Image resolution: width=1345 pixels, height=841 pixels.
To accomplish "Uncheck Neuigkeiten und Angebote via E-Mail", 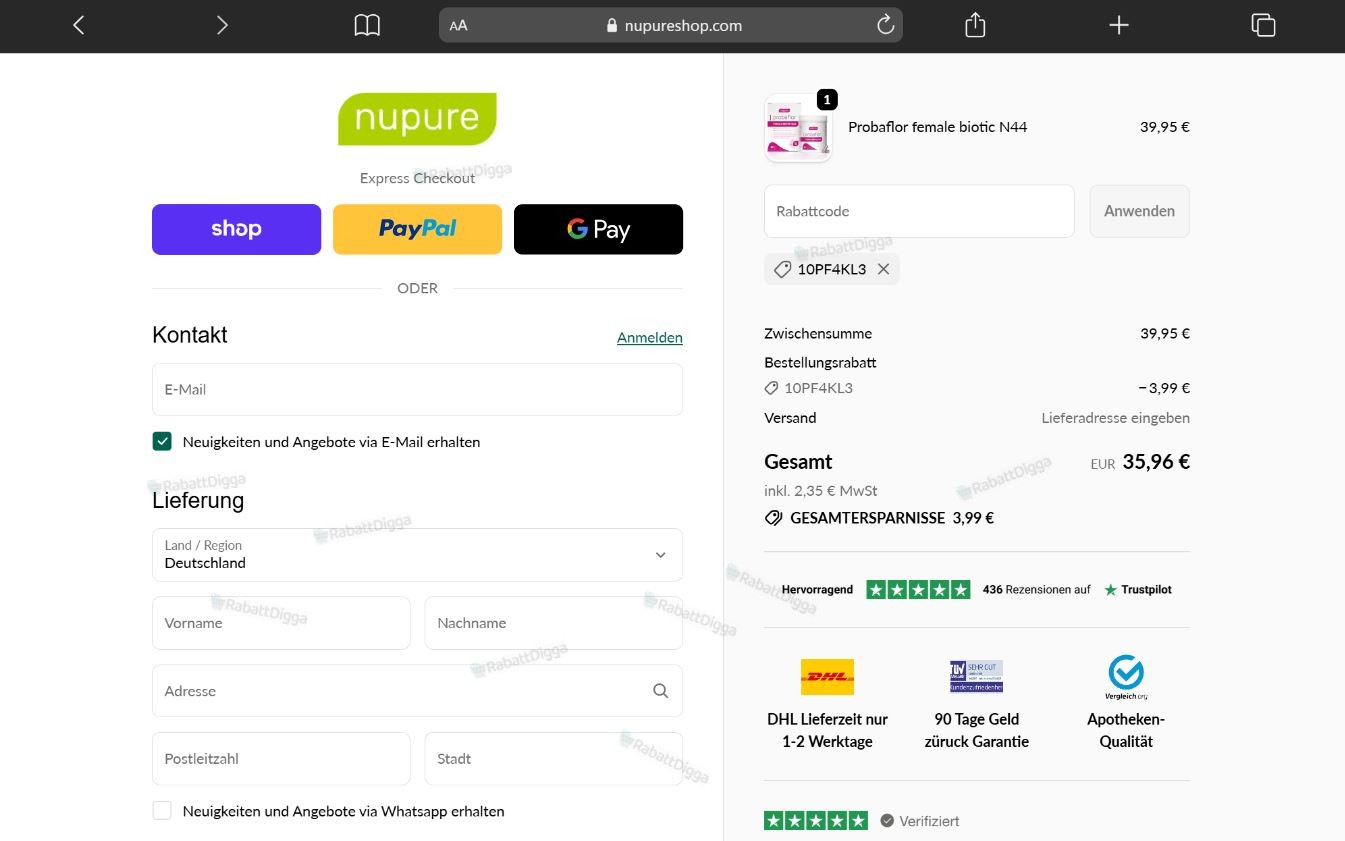I will [162, 441].
